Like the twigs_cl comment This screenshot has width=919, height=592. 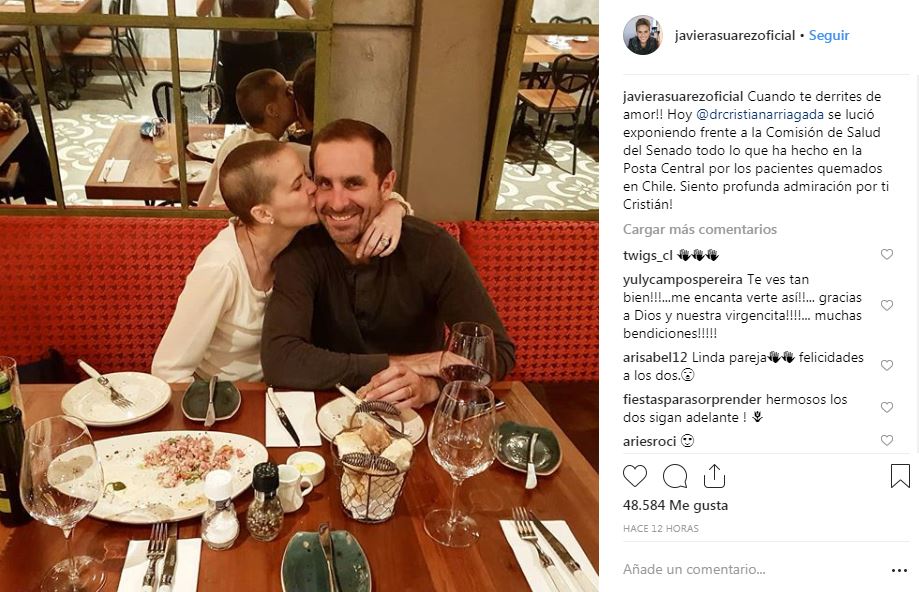(887, 254)
